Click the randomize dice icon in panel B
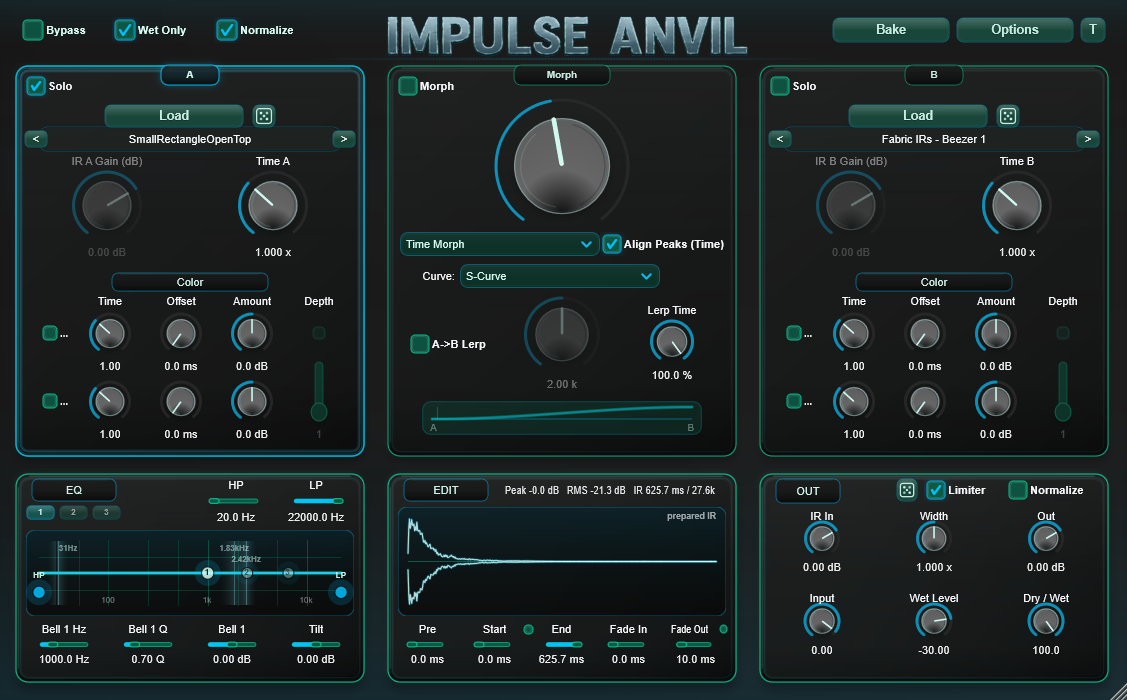Image resolution: width=1127 pixels, height=700 pixels. [x=1008, y=116]
